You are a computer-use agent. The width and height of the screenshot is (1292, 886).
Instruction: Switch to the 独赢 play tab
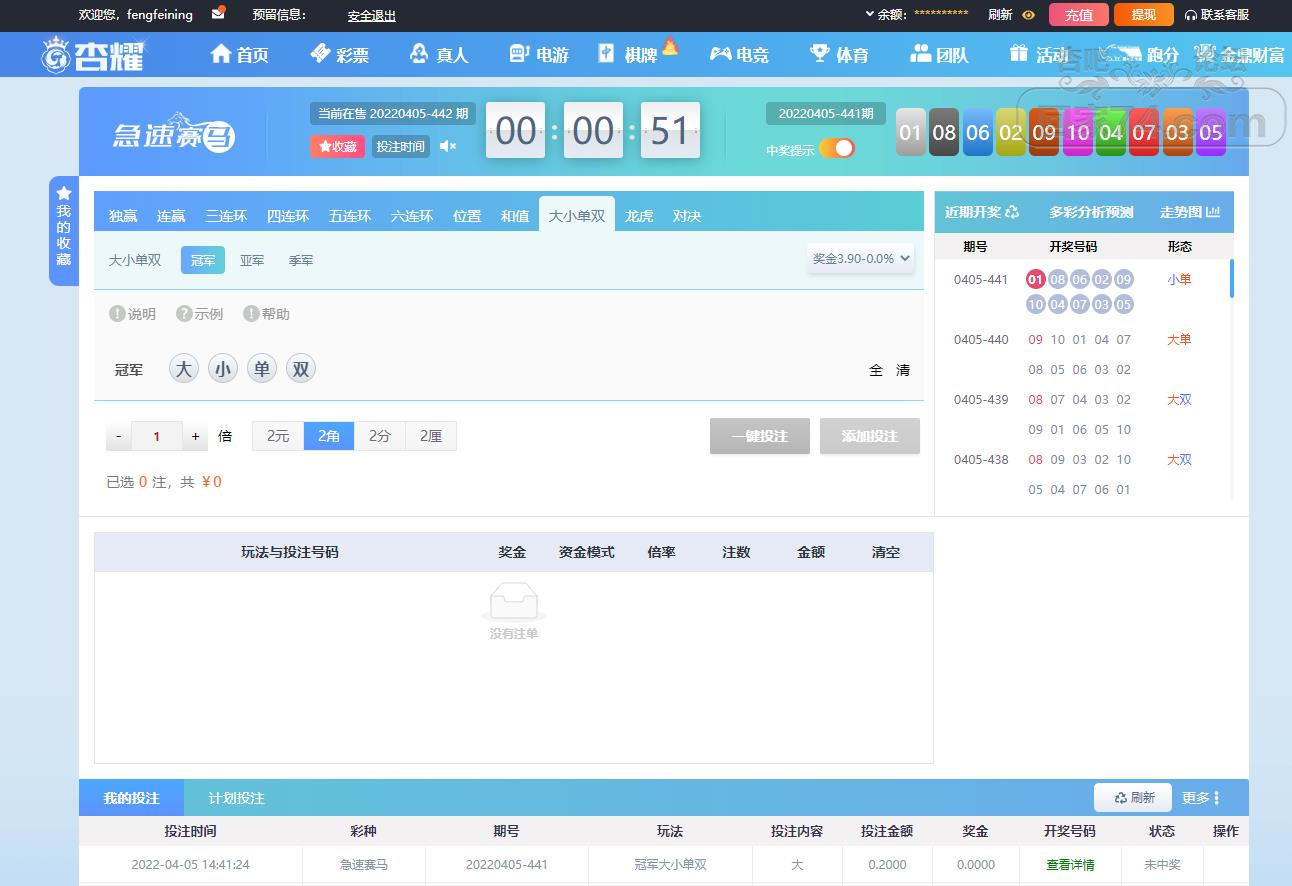click(123, 216)
